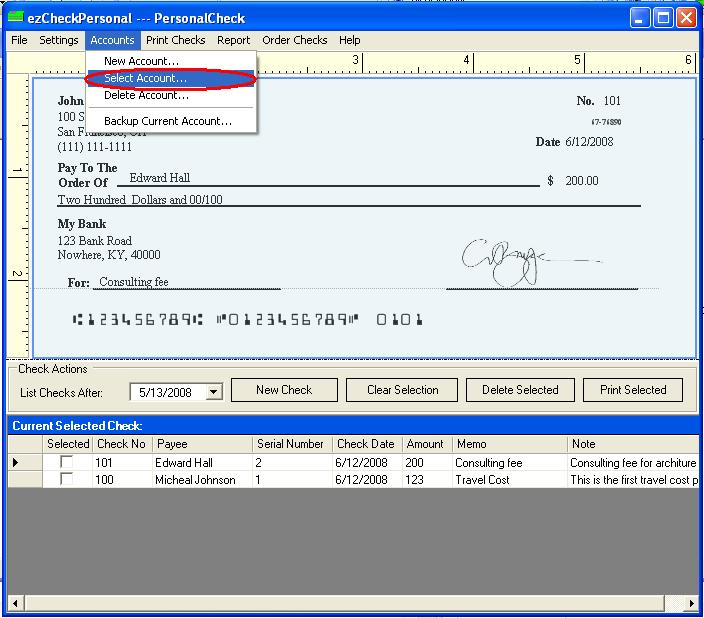Screen dimensions: 704x618
Task: Choose New Account menu entry
Action: [141, 61]
